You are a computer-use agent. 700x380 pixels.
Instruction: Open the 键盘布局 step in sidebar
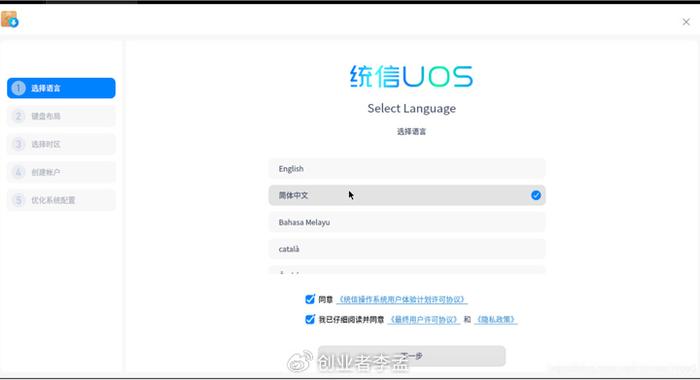pos(61,116)
